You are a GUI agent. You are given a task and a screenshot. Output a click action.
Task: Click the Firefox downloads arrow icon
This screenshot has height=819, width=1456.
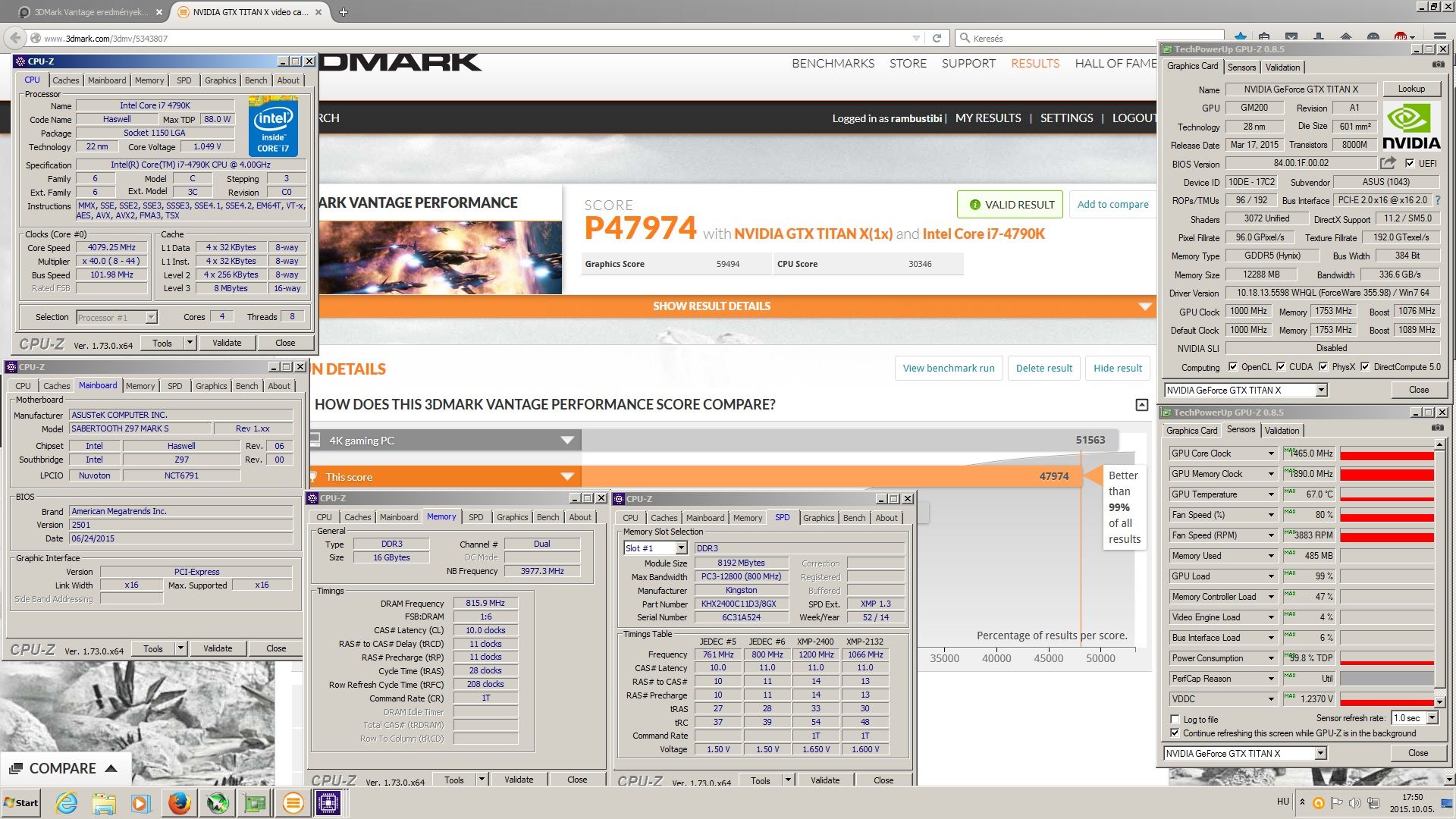(x=1319, y=36)
